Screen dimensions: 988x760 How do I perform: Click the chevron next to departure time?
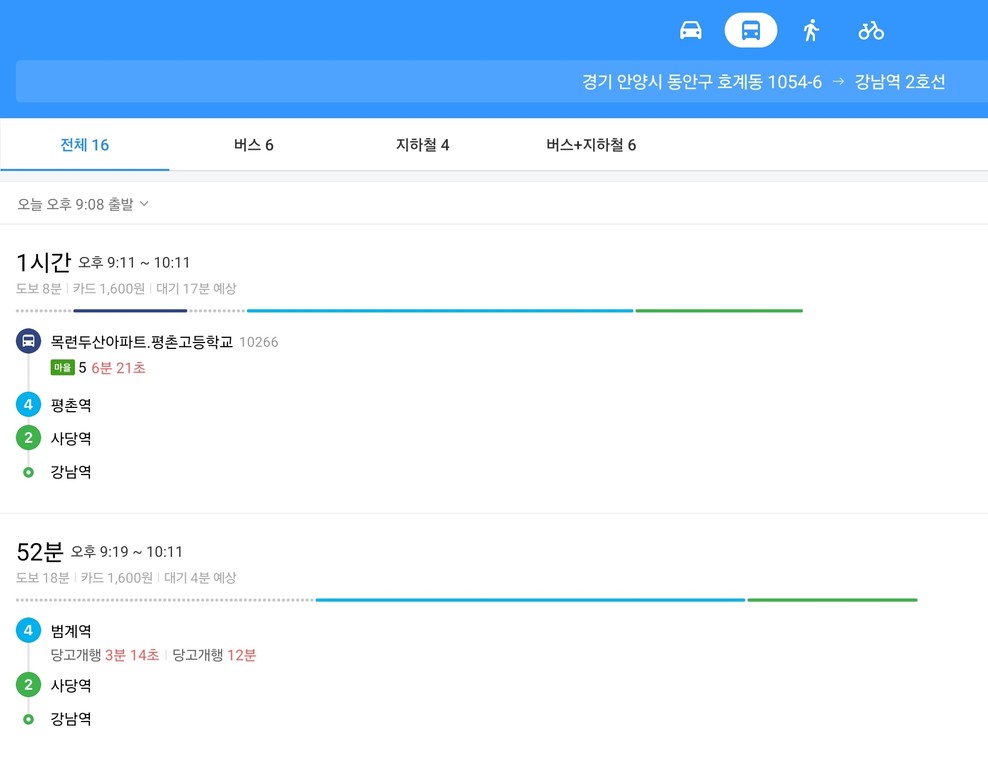[144, 204]
